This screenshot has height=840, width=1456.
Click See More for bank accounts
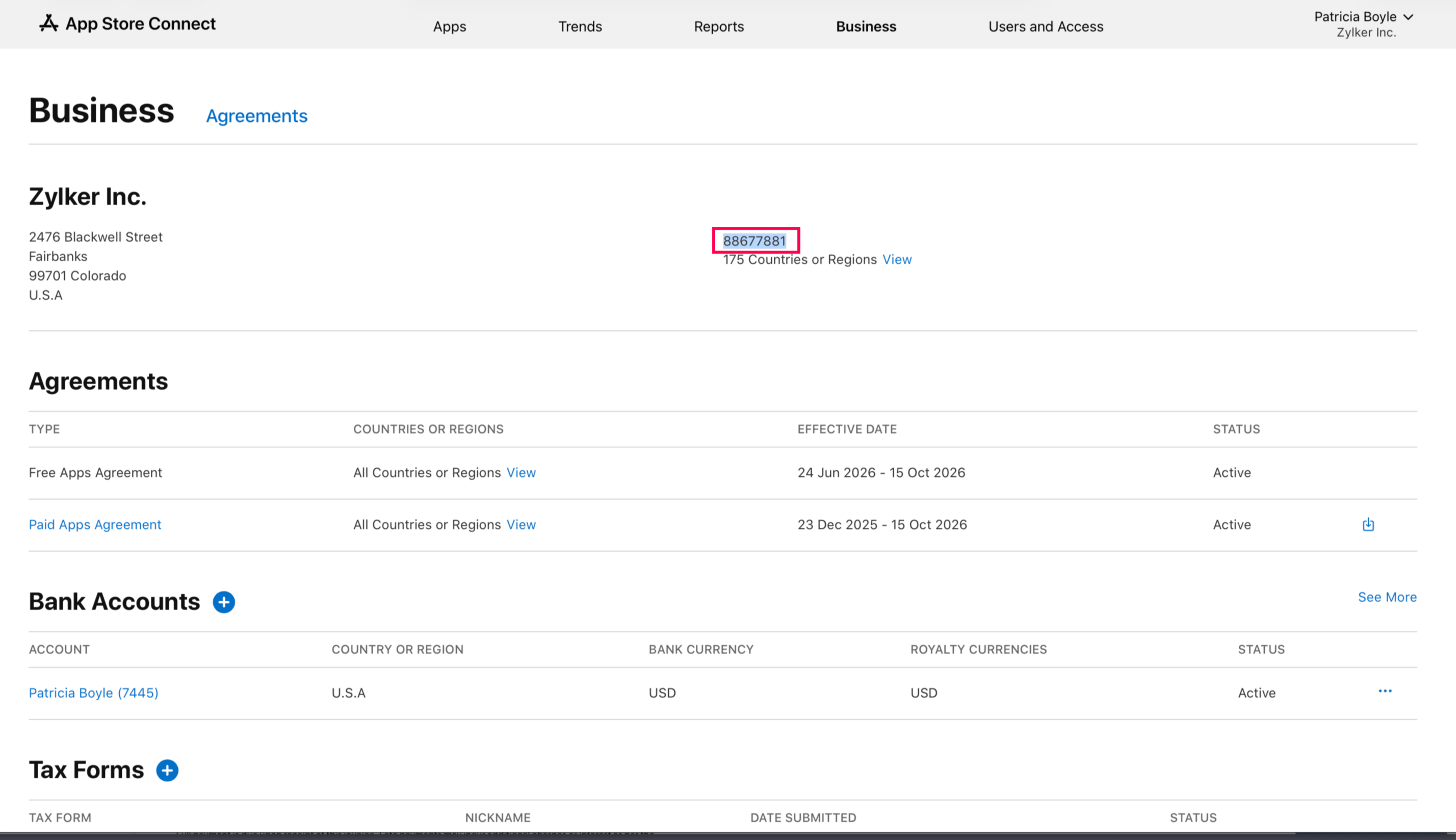1387,597
